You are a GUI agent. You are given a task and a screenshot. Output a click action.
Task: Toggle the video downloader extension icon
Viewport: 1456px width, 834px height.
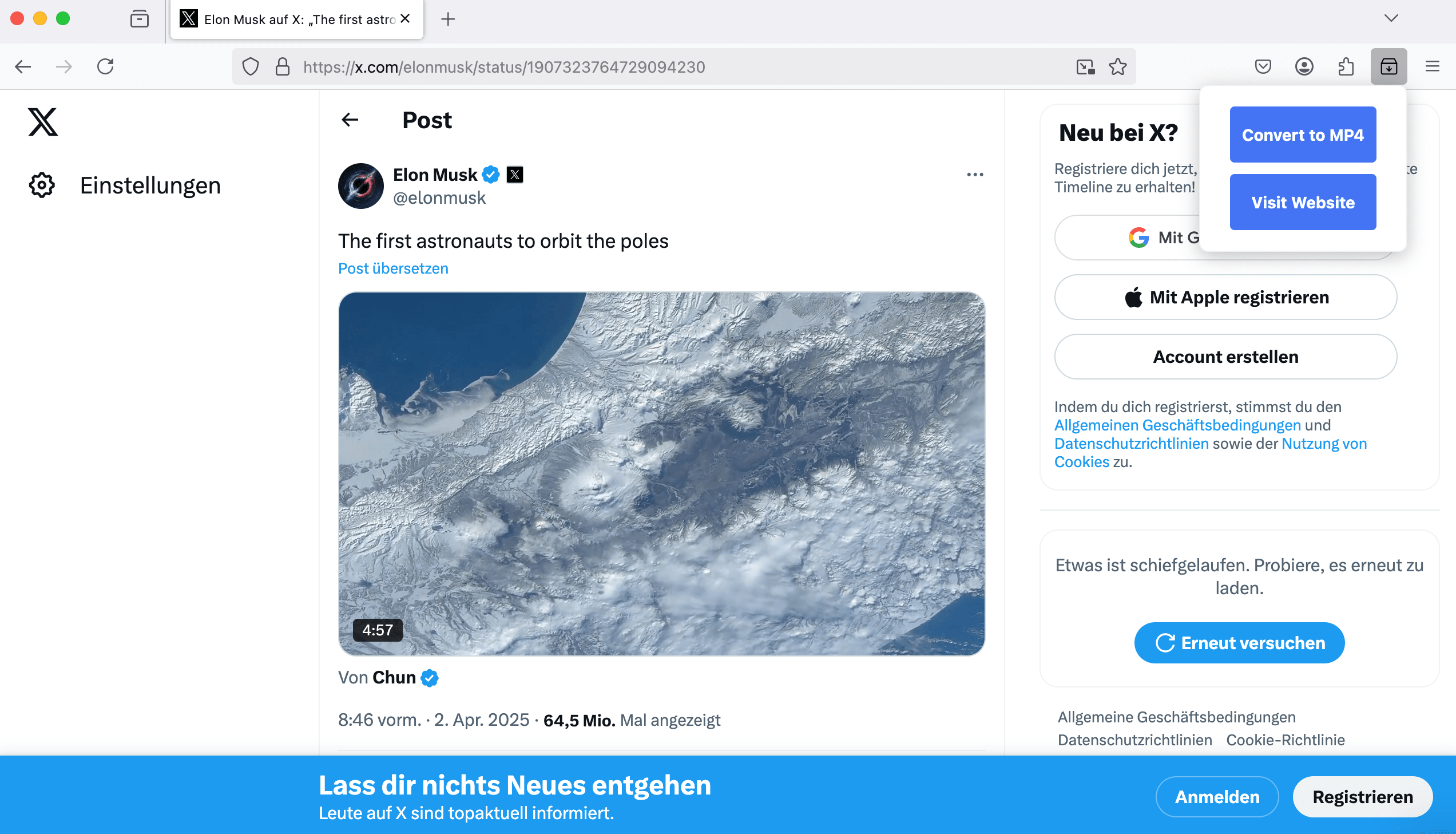point(1388,67)
